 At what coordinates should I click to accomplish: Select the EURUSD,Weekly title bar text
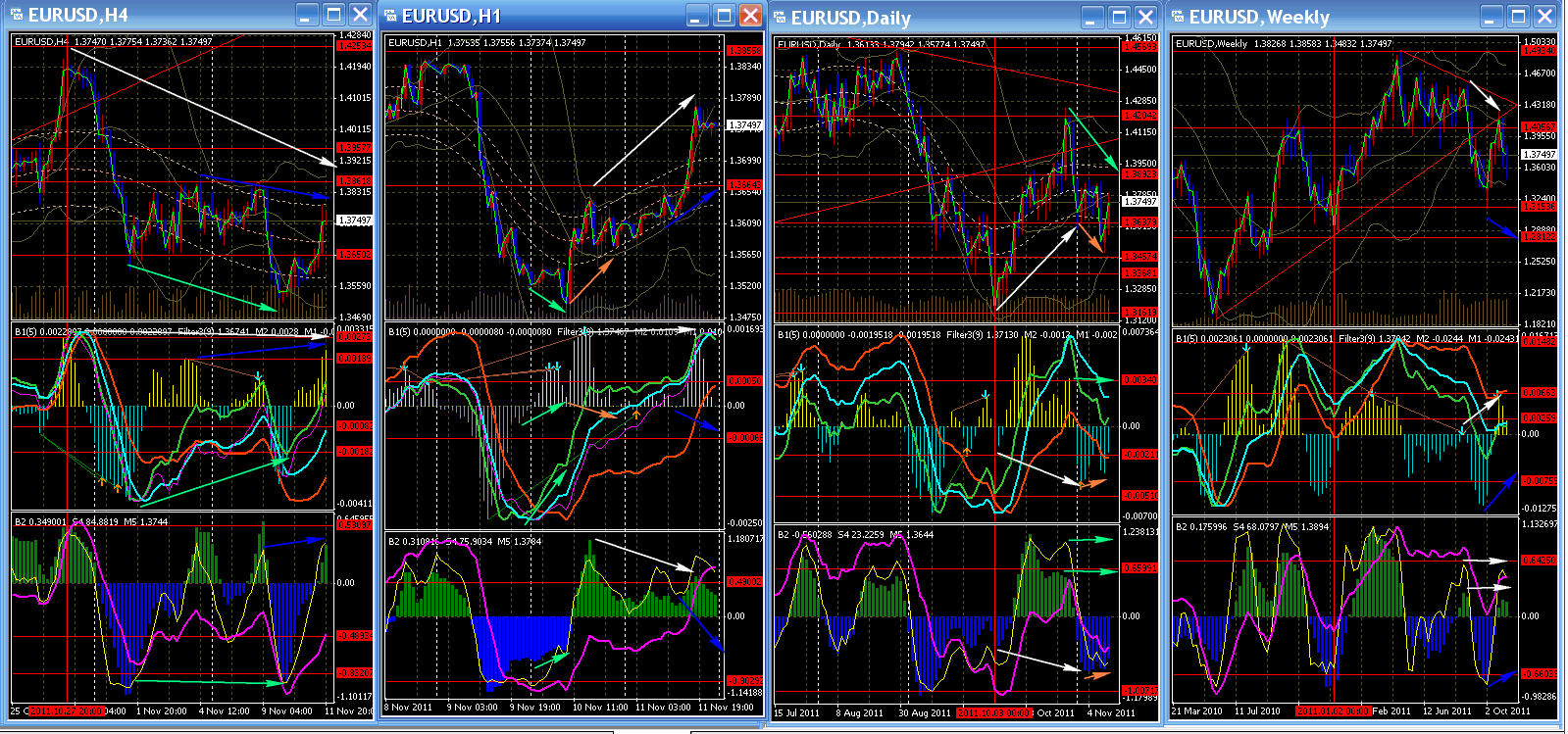coord(1259,17)
